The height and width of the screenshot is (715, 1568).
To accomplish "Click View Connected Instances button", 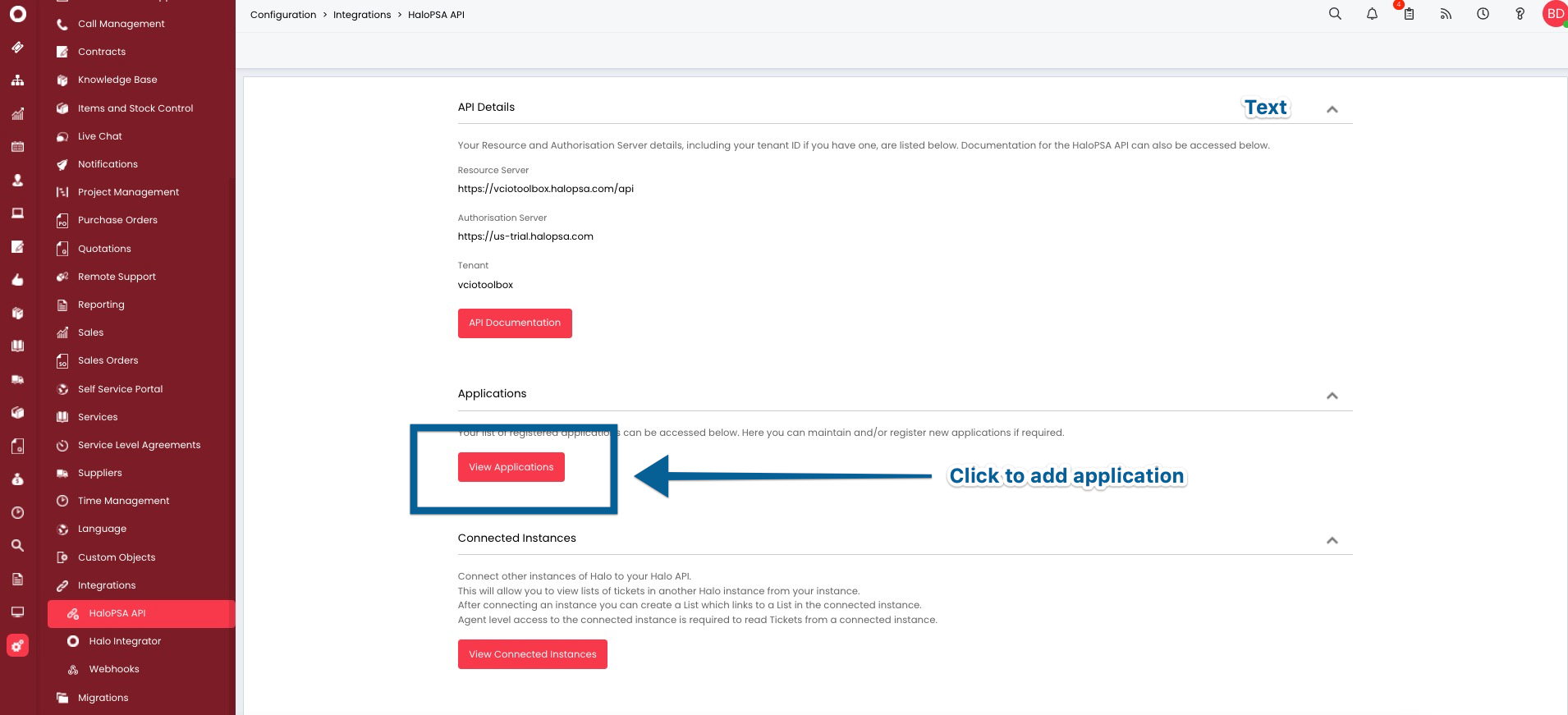I will [532, 654].
